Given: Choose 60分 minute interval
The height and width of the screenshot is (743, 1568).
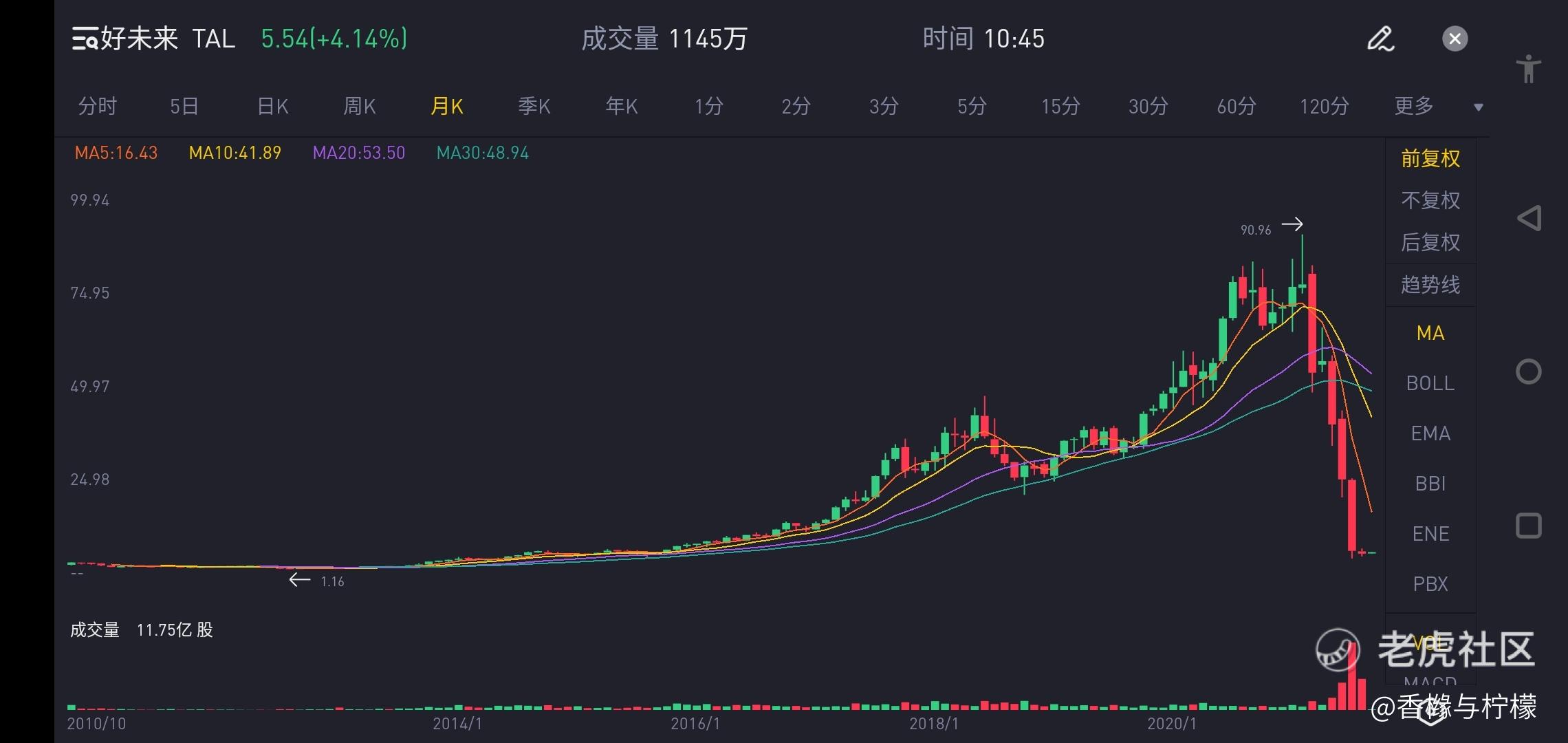Looking at the screenshot, I should (x=1236, y=106).
